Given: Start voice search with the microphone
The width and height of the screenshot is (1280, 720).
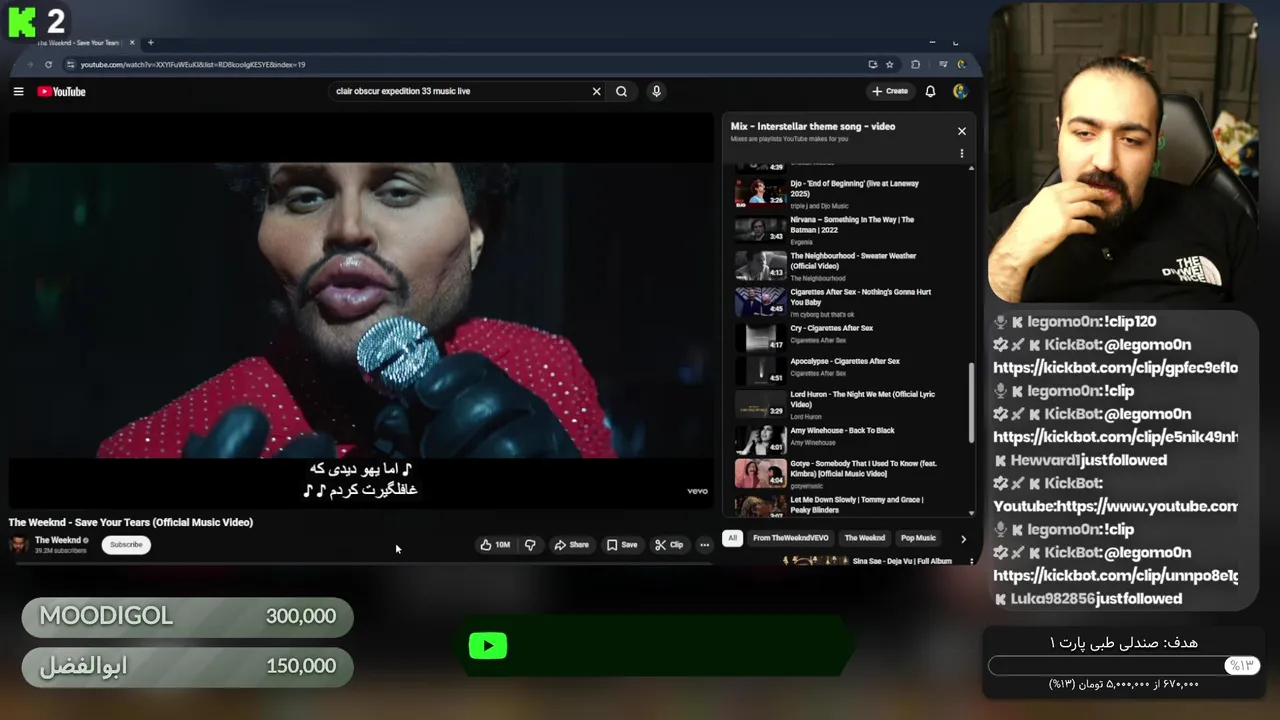Looking at the screenshot, I should pyautogui.click(x=656, y=91).
